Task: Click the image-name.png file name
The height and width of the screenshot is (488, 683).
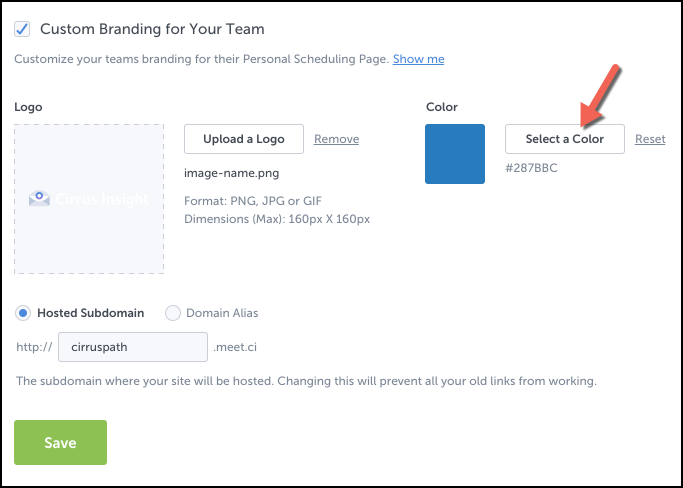Action: point(231,173)
